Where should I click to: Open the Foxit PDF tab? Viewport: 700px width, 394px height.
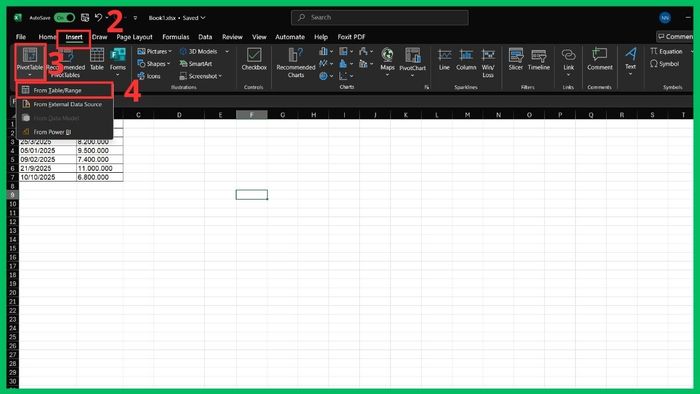351,37
